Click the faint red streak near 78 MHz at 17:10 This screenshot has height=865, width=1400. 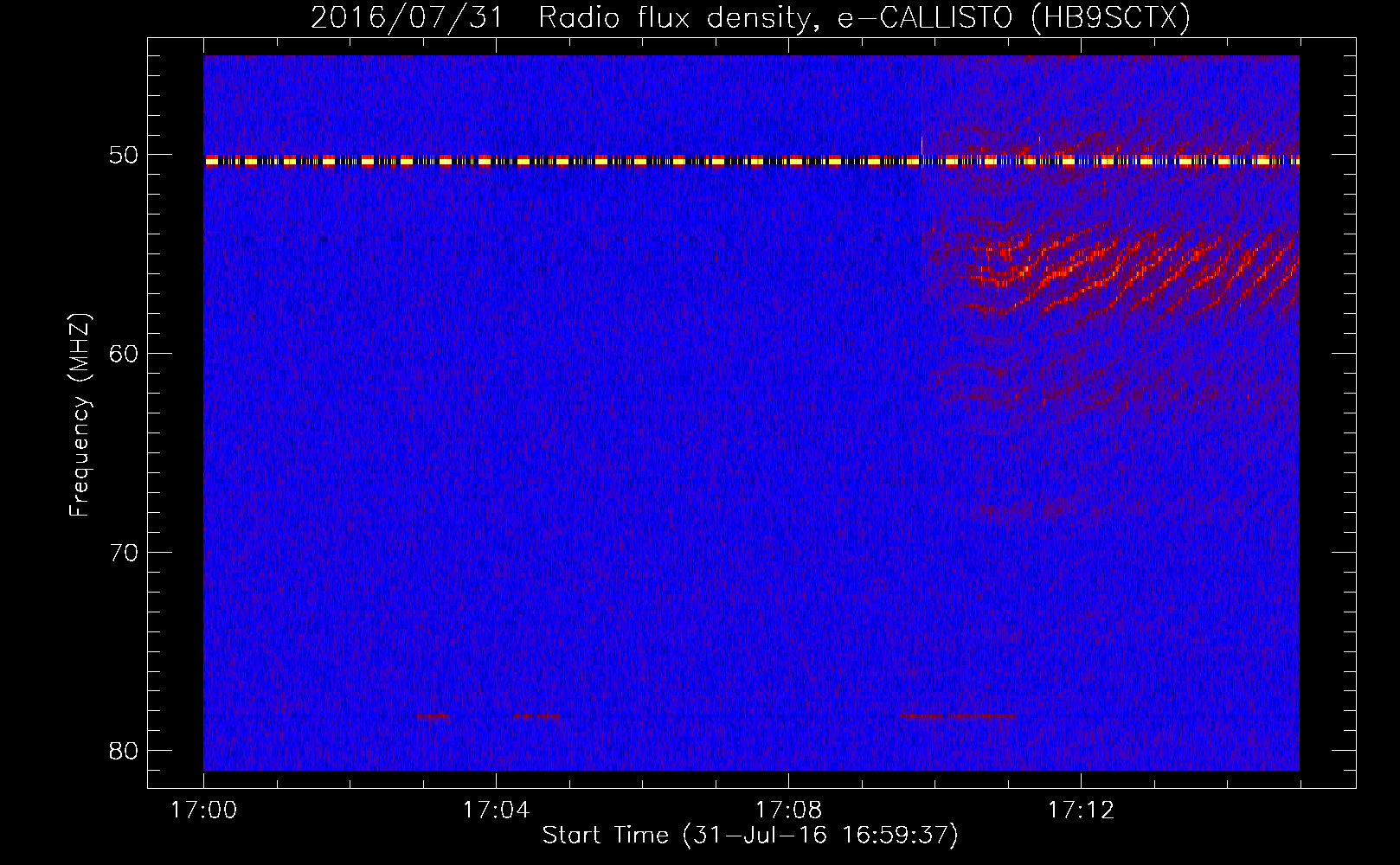(x=957, y=716)
